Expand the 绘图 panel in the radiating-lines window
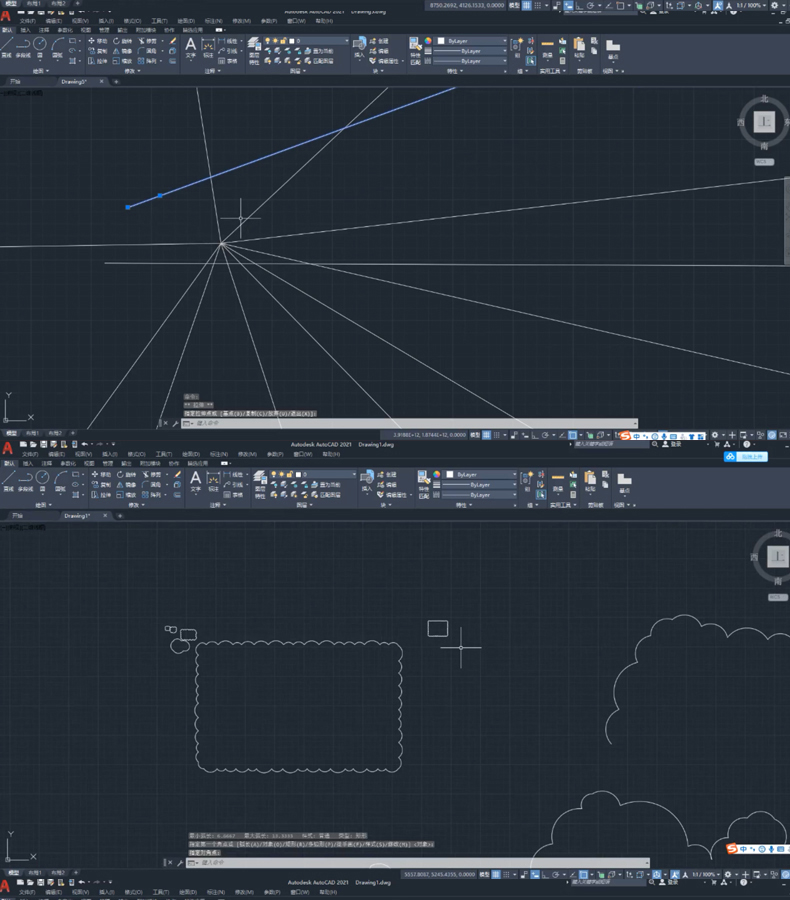The height and width of the screenshot is (900, 790). [x=40, y=71]
